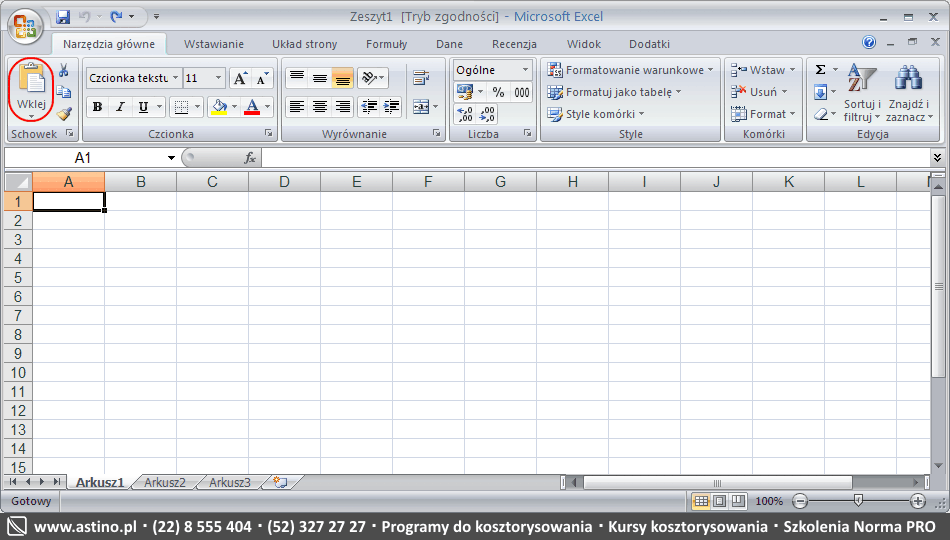Apply percent style
Viewport: 950px width, 540px height.
pos(498,92)
